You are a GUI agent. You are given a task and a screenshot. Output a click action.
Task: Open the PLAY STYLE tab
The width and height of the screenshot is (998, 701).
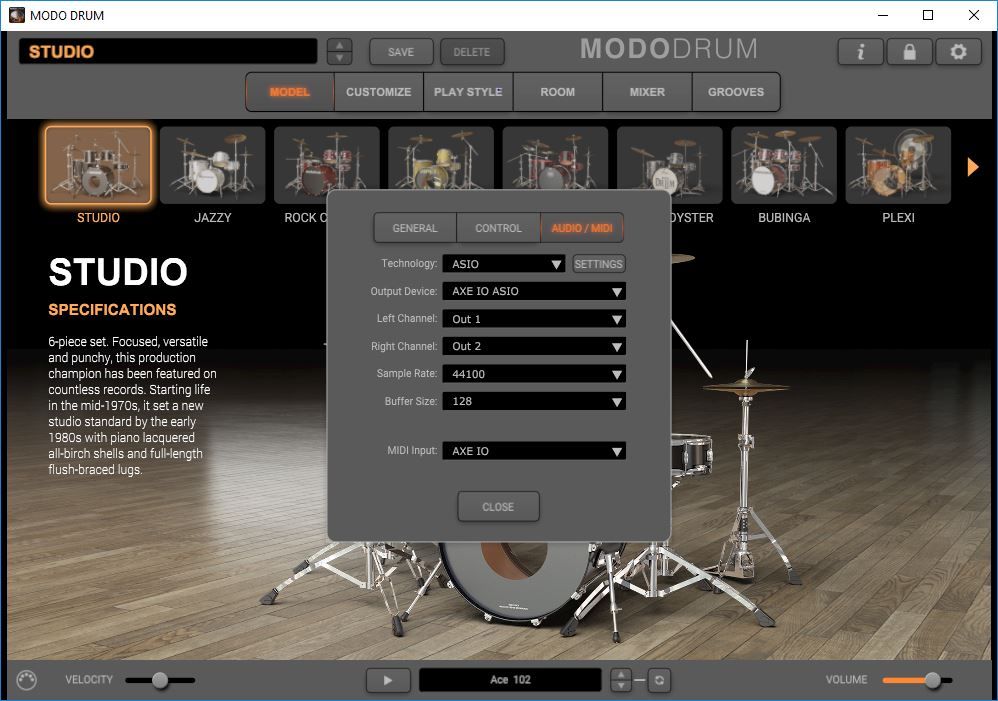468,92
